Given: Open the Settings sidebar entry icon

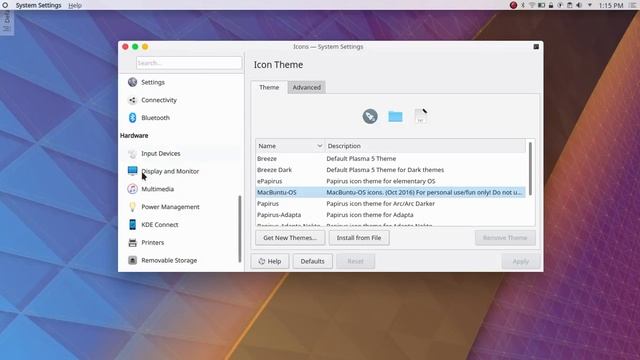Looking at the screenshot, I should (x=132, y=82).
